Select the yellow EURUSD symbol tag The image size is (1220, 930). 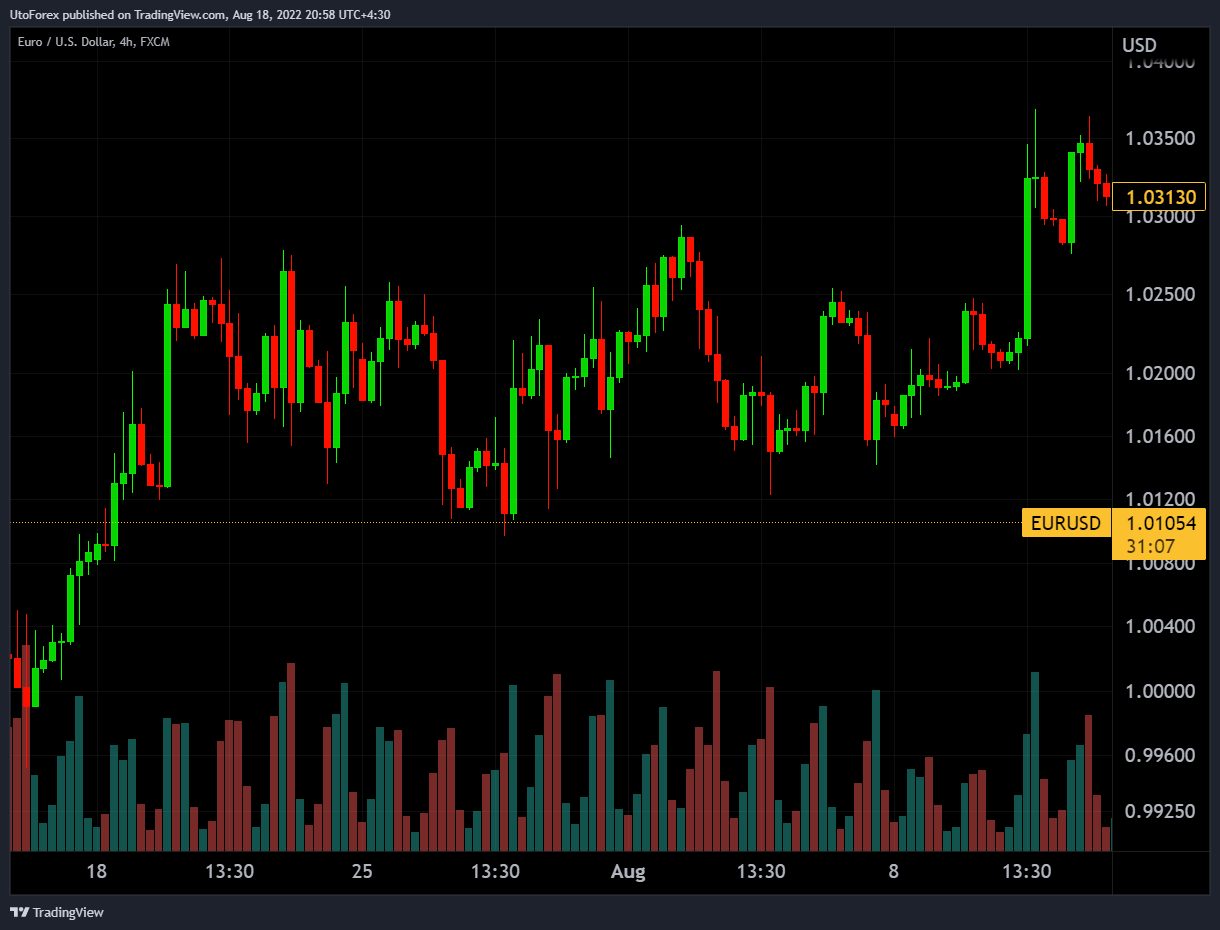[1065, 523]
